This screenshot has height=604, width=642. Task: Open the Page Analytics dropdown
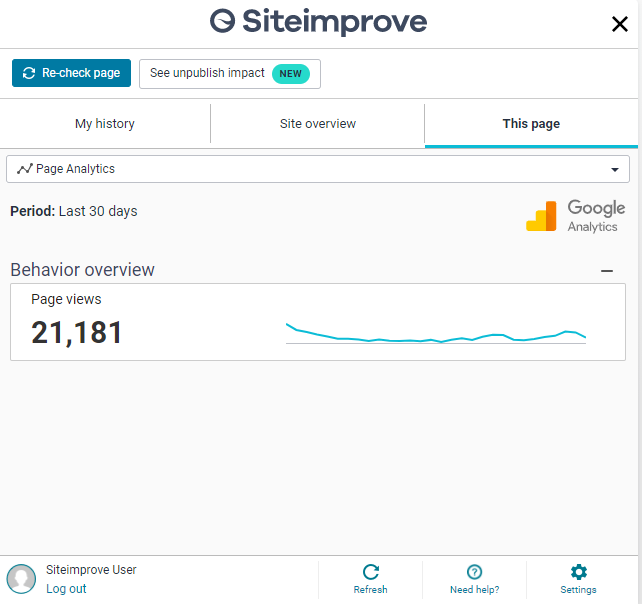[318, 169]
